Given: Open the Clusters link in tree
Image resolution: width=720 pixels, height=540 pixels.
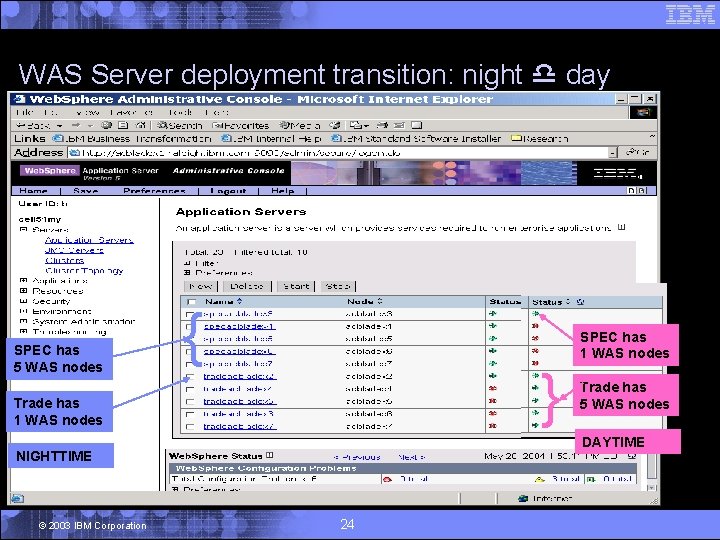Looking at the screenshot, I should click(x=64, y=260).
